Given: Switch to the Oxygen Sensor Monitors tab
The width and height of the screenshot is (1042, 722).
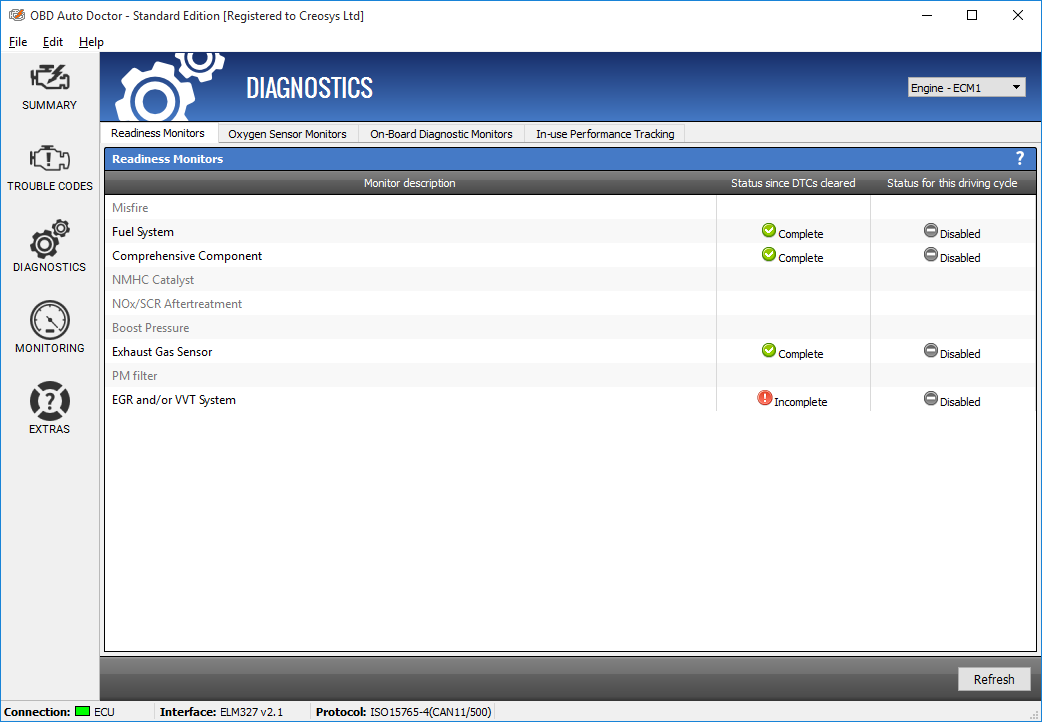Looking at the screenshot, I should tap(288, 134).
